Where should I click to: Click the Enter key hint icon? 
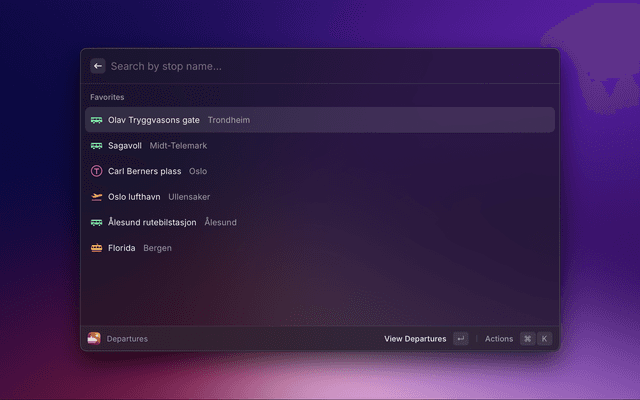pos(460,339)
